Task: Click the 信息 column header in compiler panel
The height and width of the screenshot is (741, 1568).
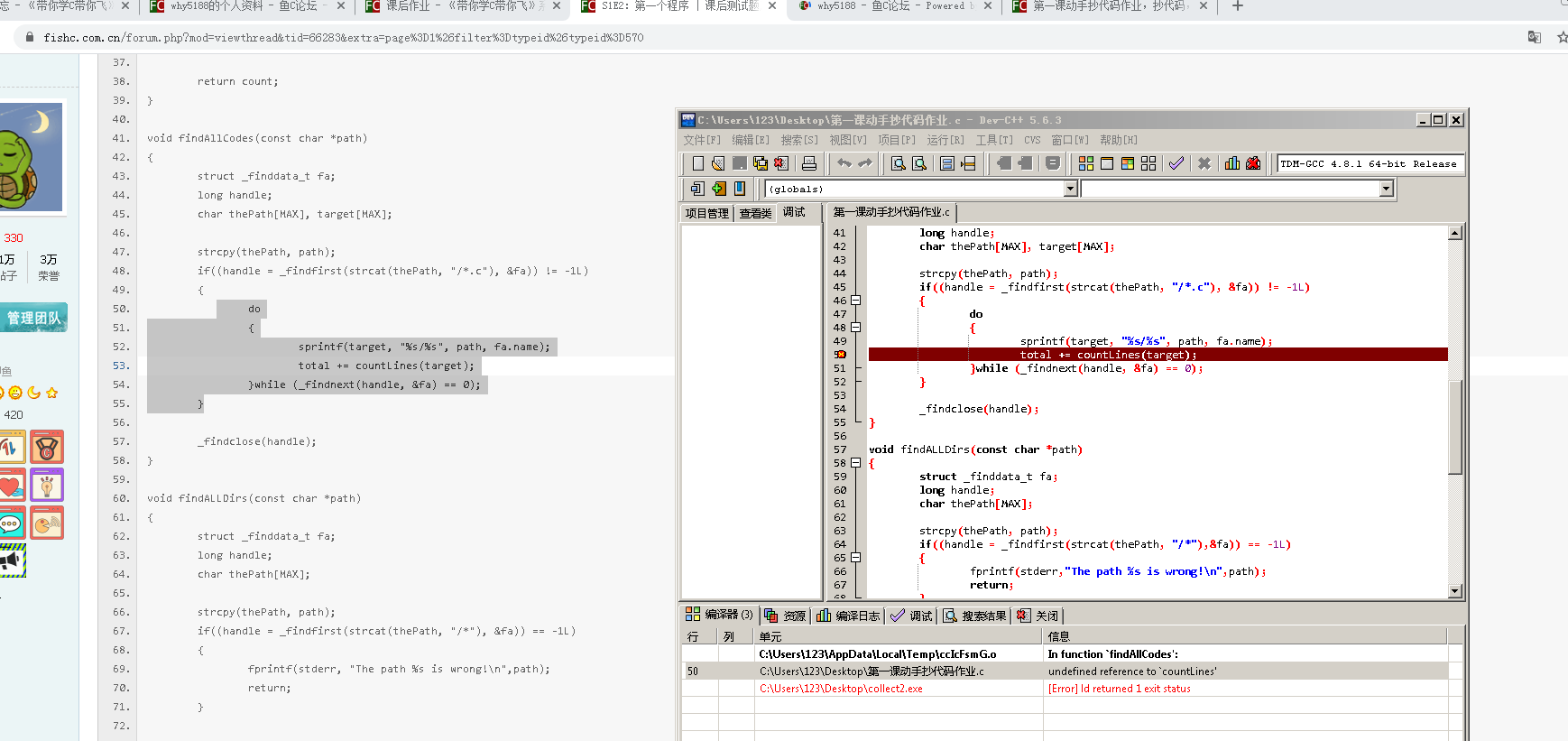Action: pyautogui.click(x=1245, y=636)
